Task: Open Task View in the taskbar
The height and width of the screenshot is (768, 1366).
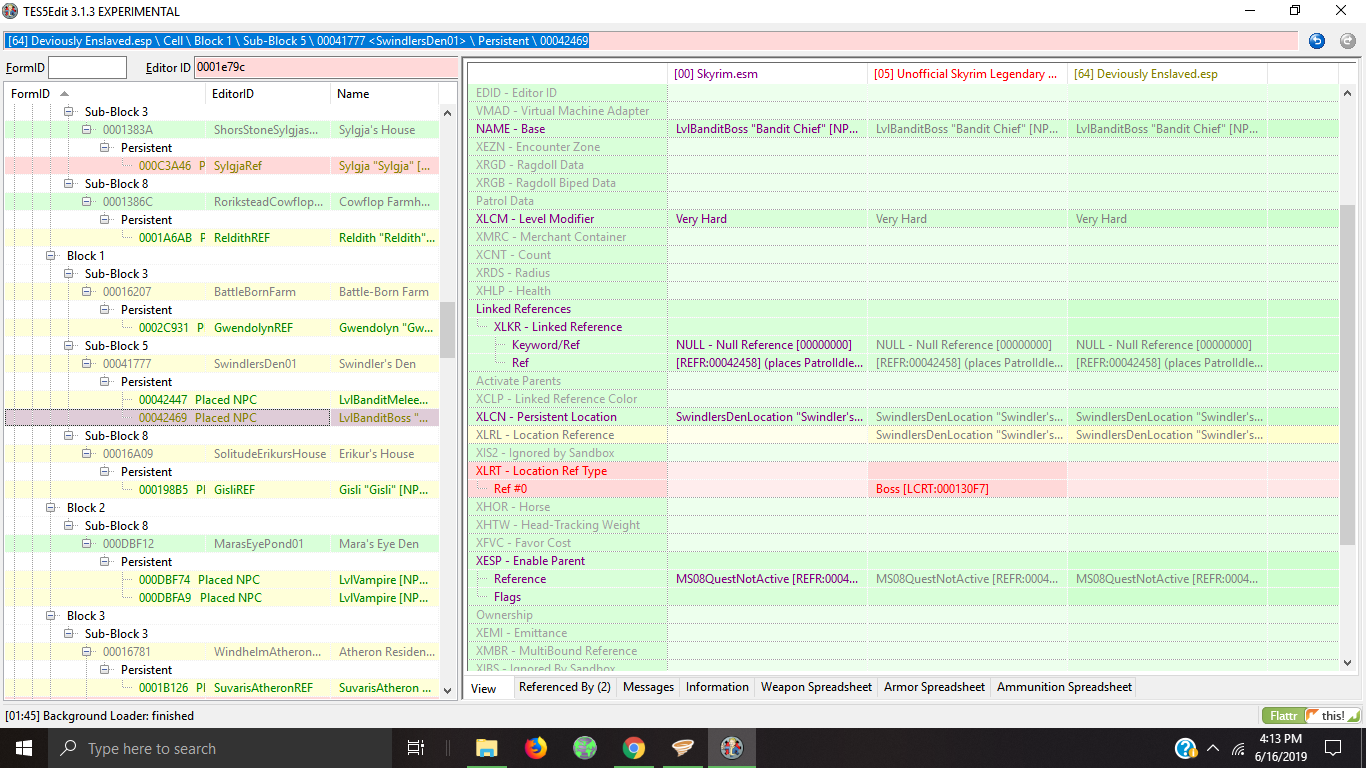Action: coord(416,748)
